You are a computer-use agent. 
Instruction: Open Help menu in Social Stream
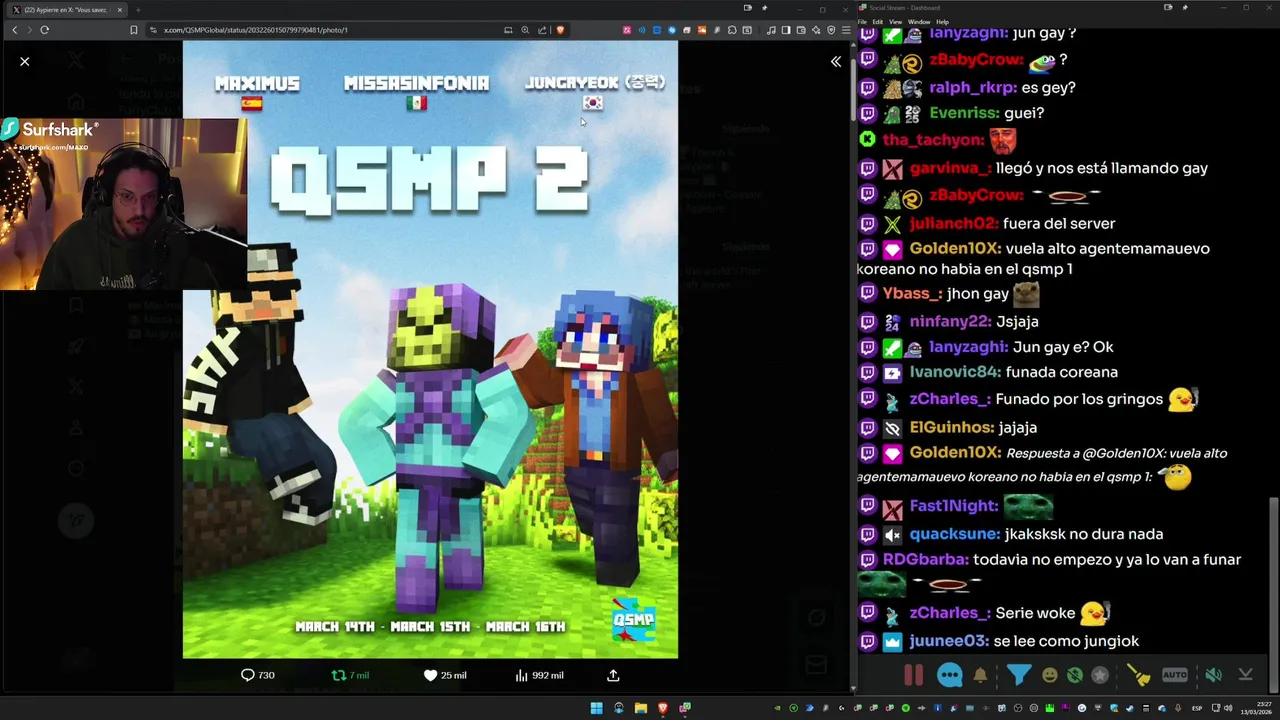(942, 21)
